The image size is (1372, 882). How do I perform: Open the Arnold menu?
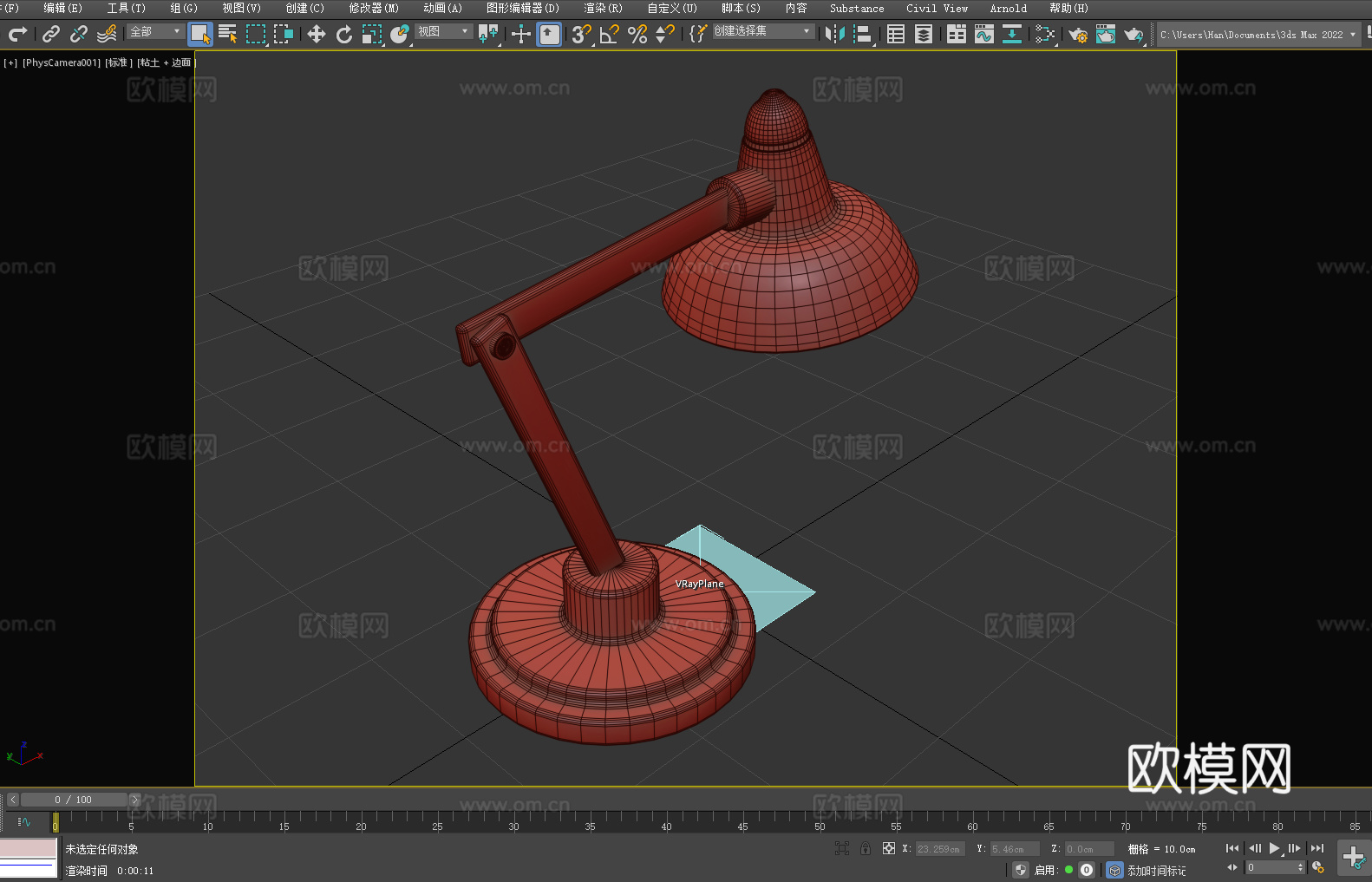click(1008, 8)
